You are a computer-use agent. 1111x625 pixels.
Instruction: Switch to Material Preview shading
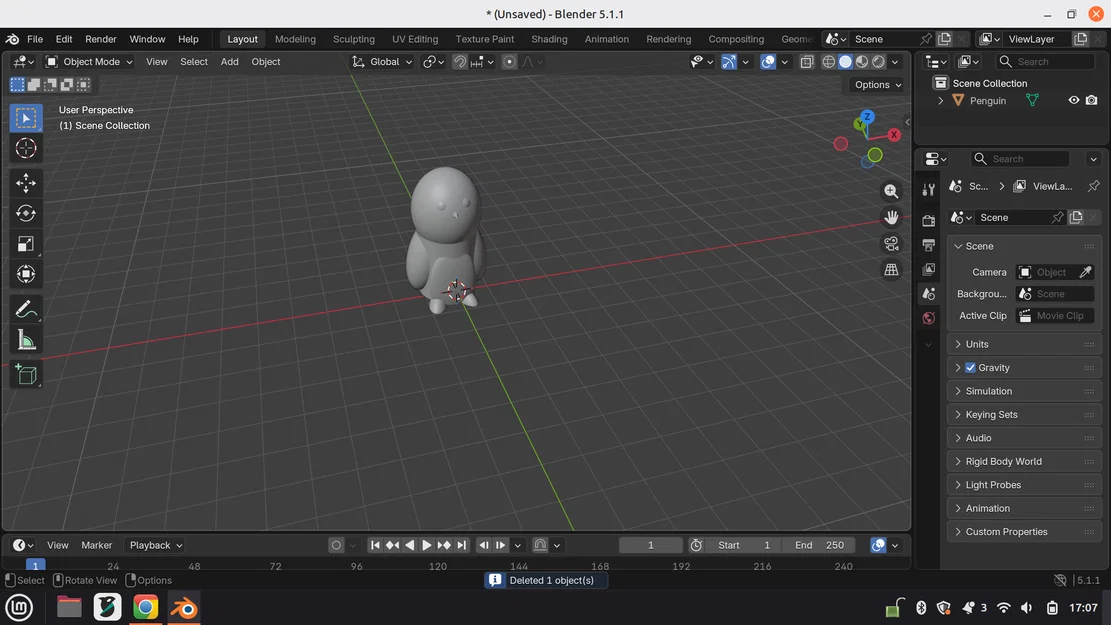[x=862, y=62]
